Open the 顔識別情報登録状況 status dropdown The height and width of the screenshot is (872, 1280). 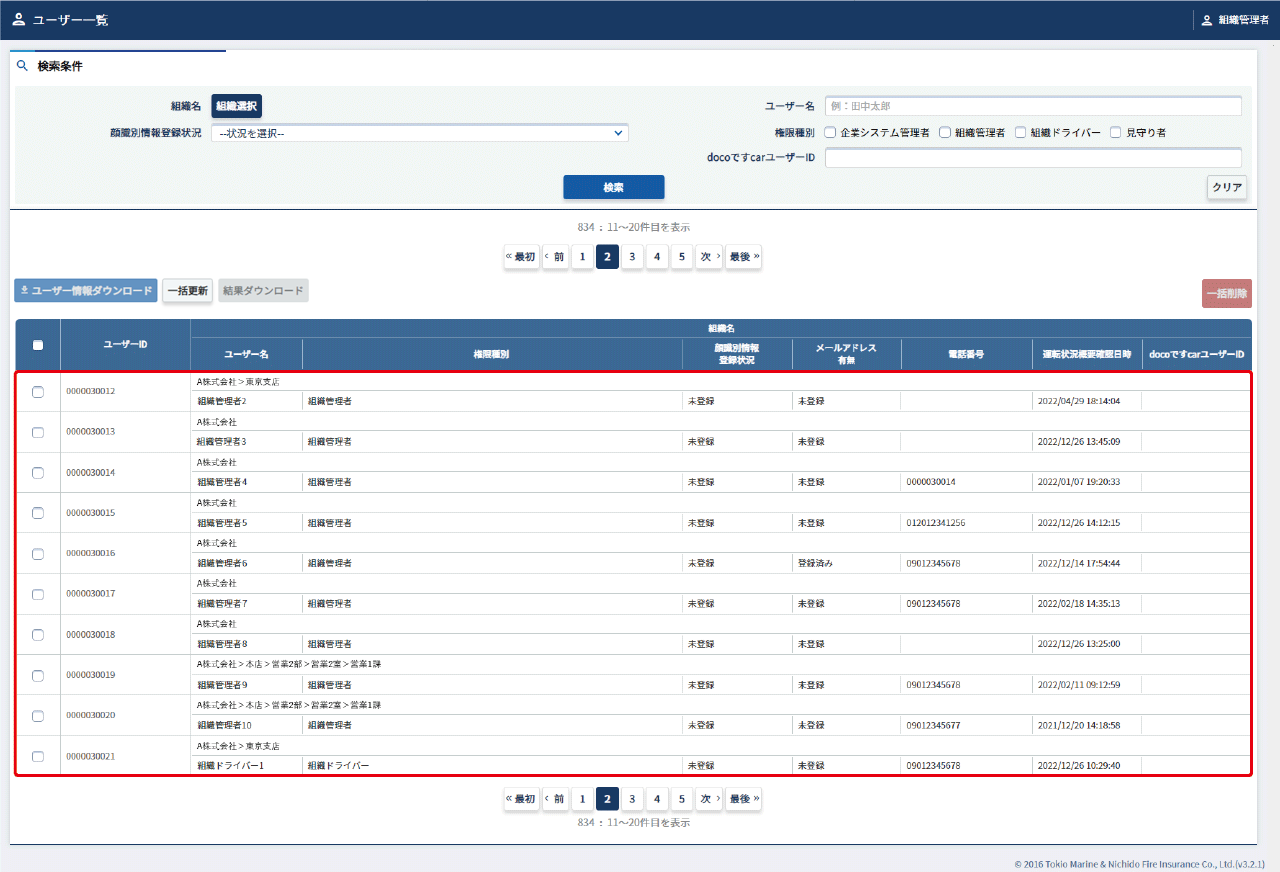[419, 133]
